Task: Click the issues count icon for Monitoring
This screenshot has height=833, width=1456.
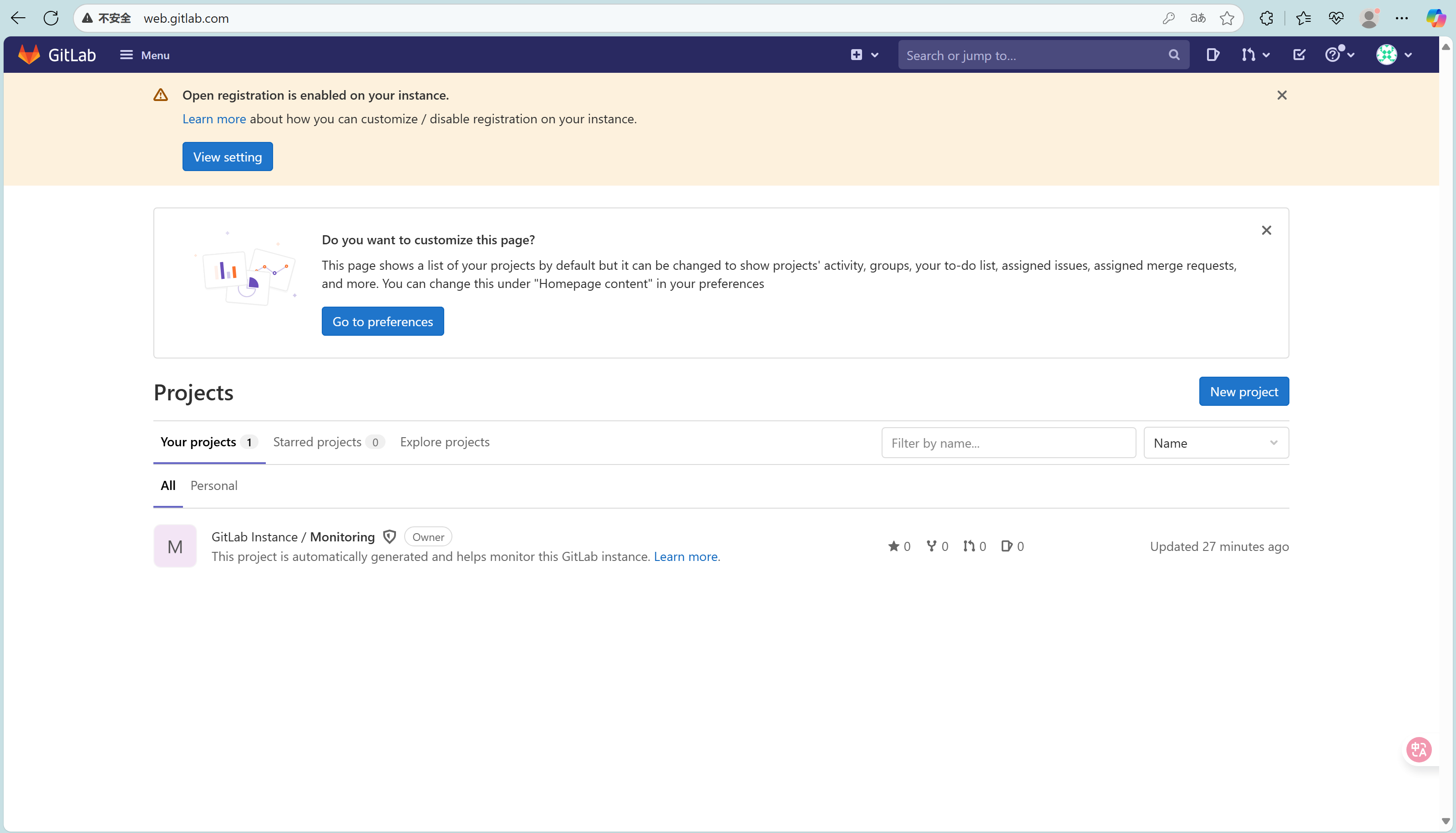Action: click(1012, 546)
